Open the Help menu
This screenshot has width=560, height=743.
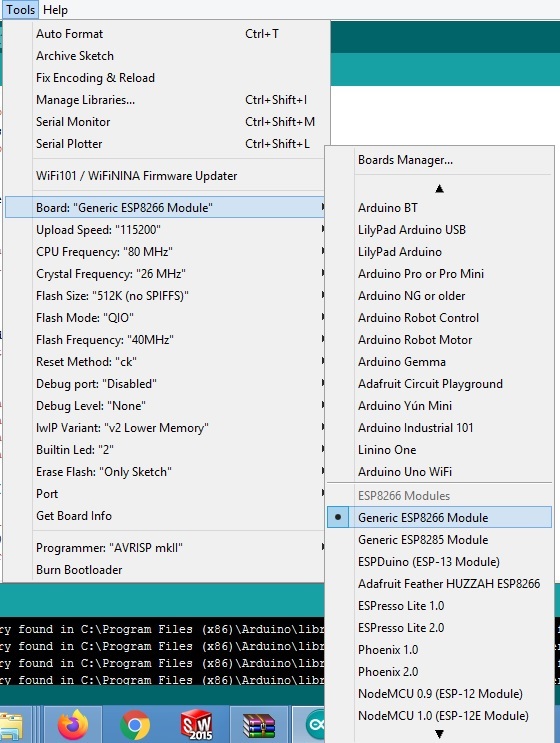point(55,9)
